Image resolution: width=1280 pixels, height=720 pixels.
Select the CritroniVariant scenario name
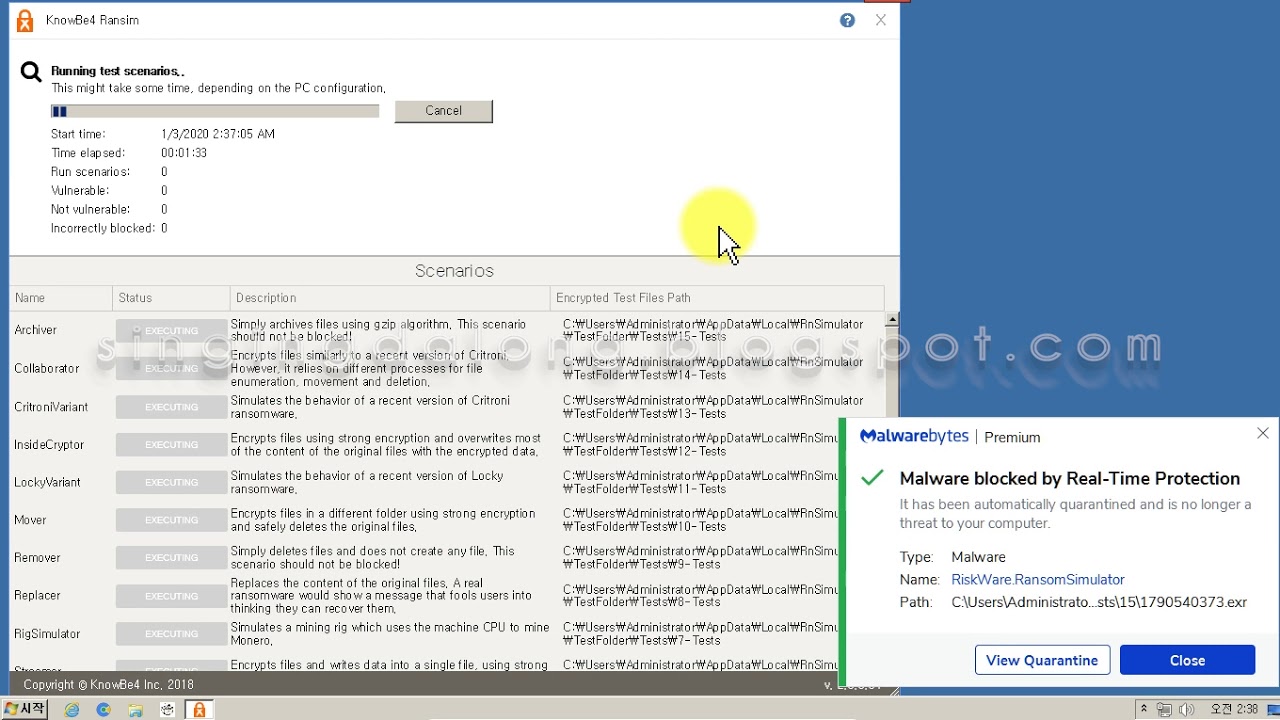point(51,407)
